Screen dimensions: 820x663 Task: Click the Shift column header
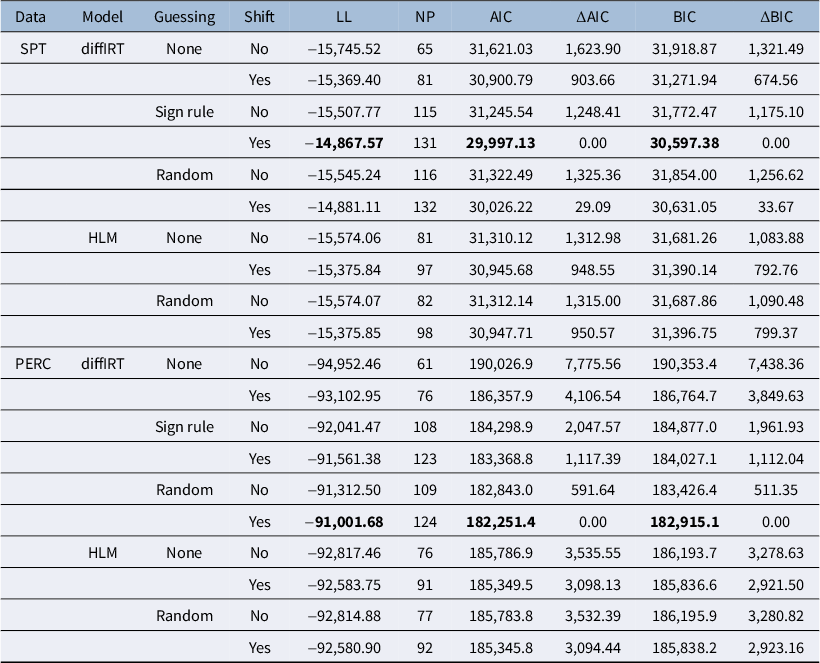click(259, 17)
